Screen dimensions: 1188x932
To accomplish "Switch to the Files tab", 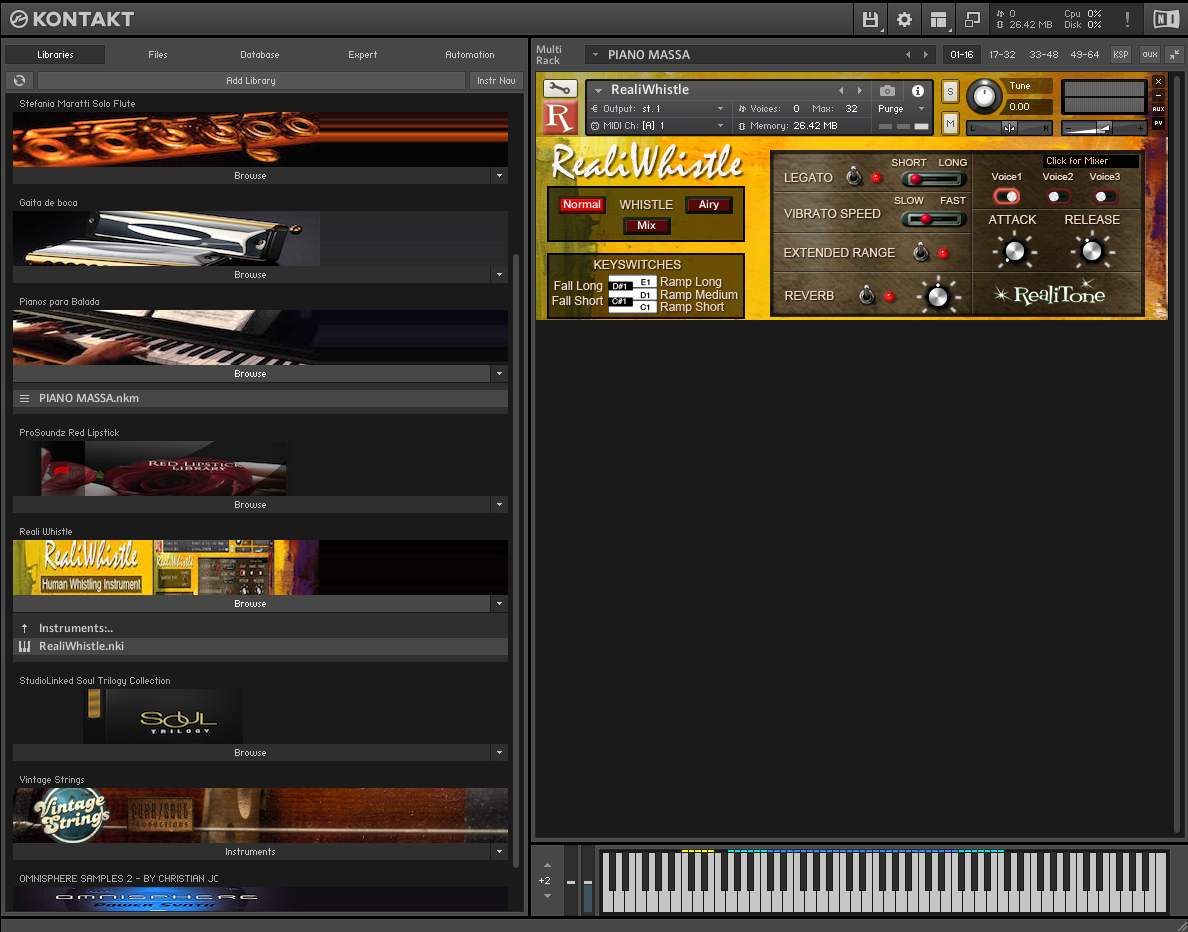I will coord(158,55).
